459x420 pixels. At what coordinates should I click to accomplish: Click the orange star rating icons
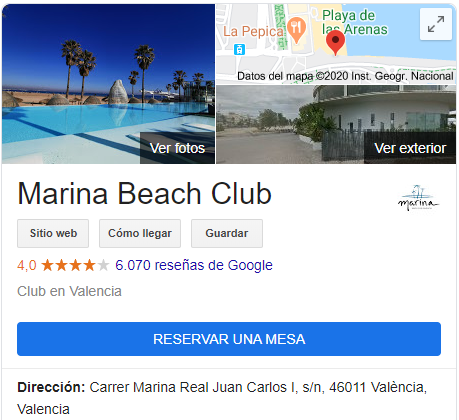coord(76,265)
